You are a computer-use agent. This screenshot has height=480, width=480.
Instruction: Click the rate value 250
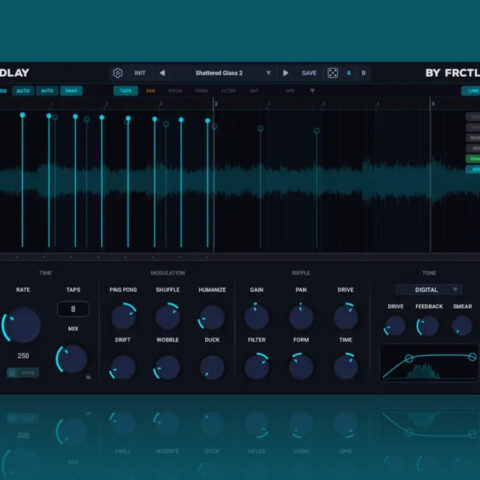[x=23, y=356]
